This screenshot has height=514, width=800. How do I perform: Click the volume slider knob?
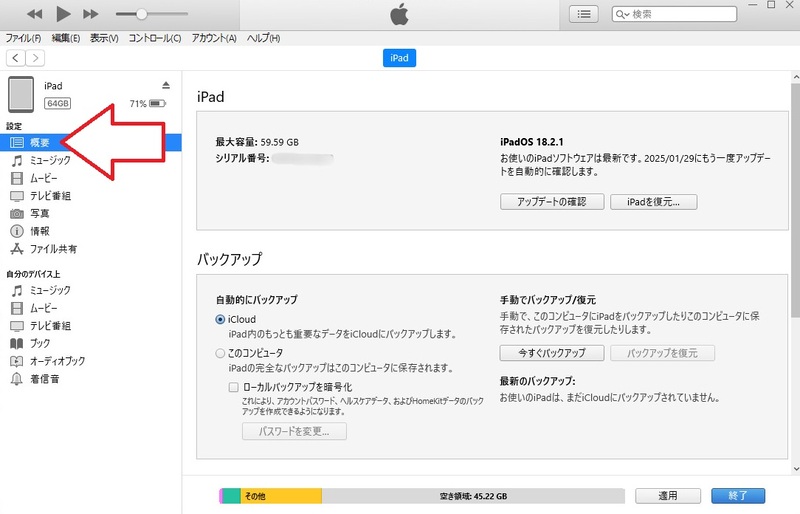141,14
